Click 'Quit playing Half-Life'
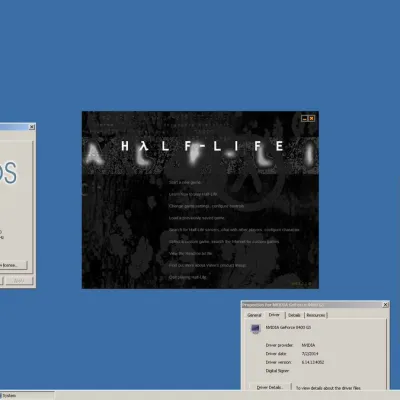The width and height of the screenshot is (400, 400). click(187, 277)
